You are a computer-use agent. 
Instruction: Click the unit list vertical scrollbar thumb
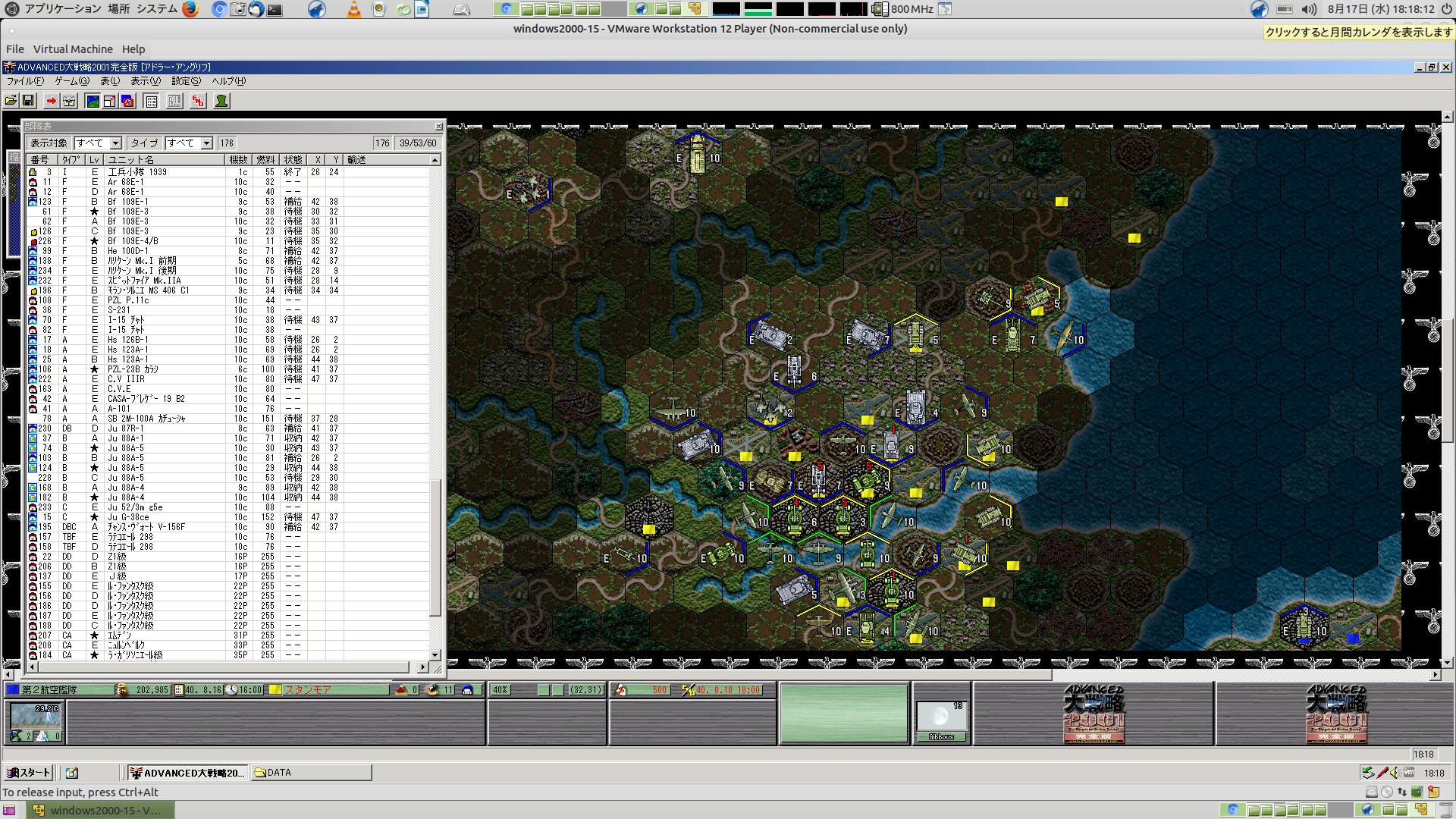pyautogui.click(x=435, y=548)
